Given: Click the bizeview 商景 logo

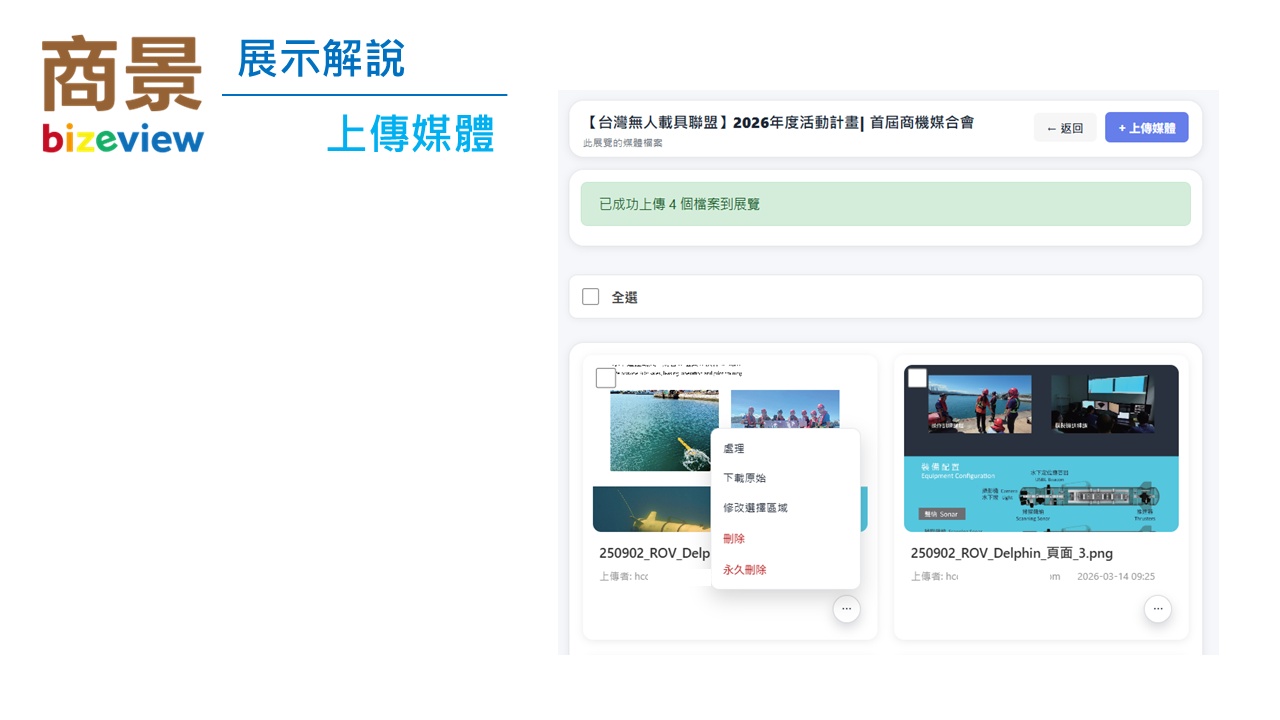Looking at the screenshot, I should click(x=122, y=90).
